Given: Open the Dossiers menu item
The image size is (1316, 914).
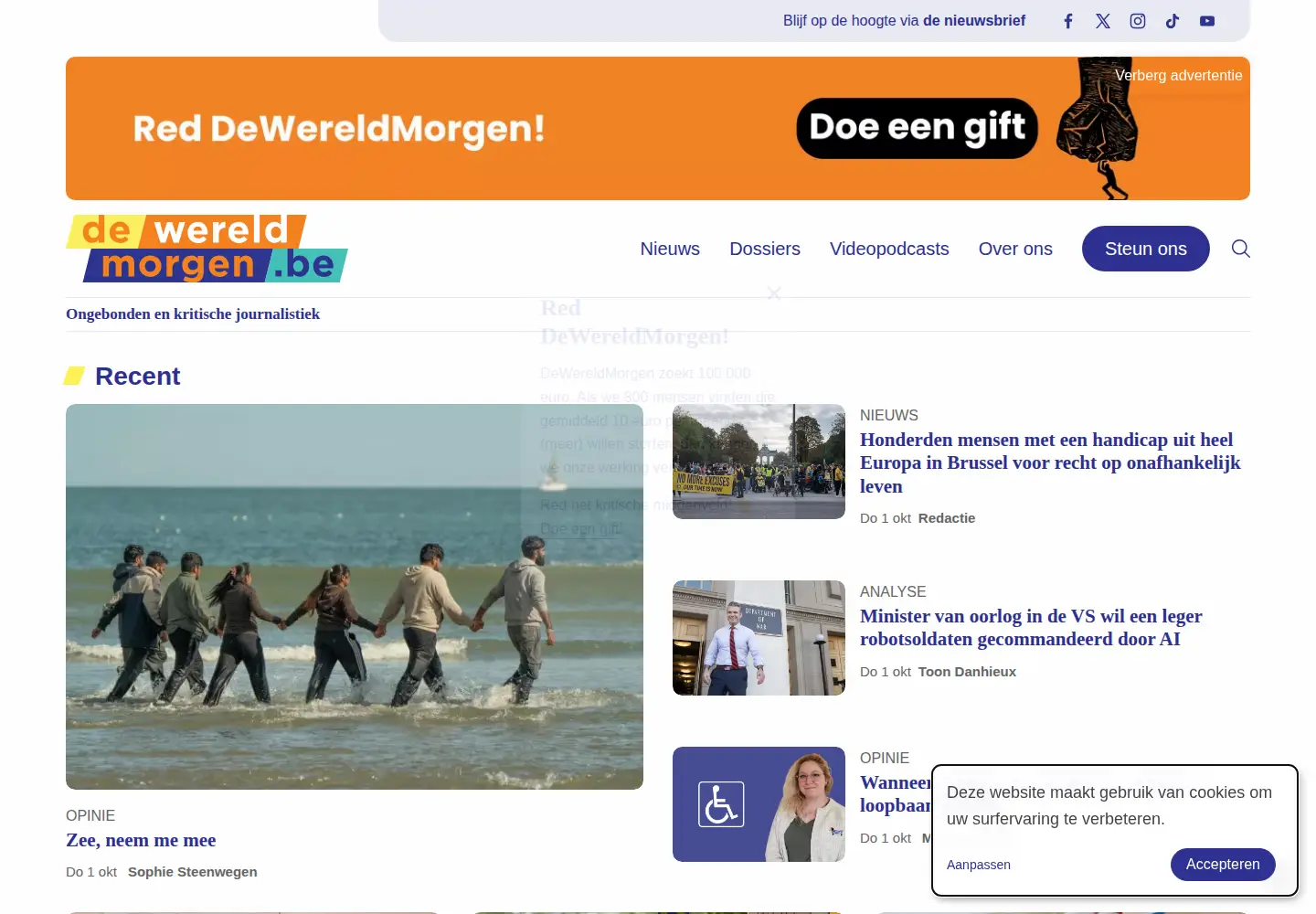Looking at the screenshot, I should 765,249.
